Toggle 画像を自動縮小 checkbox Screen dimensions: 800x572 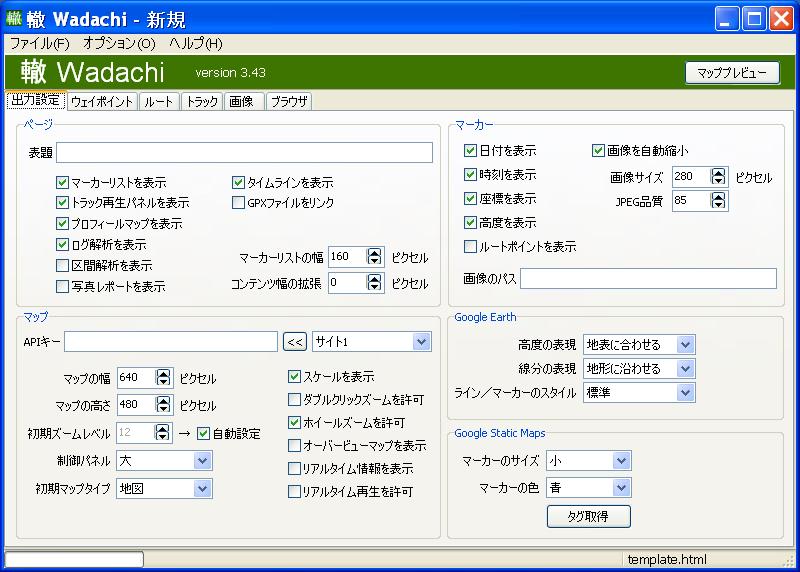(598, 151)
